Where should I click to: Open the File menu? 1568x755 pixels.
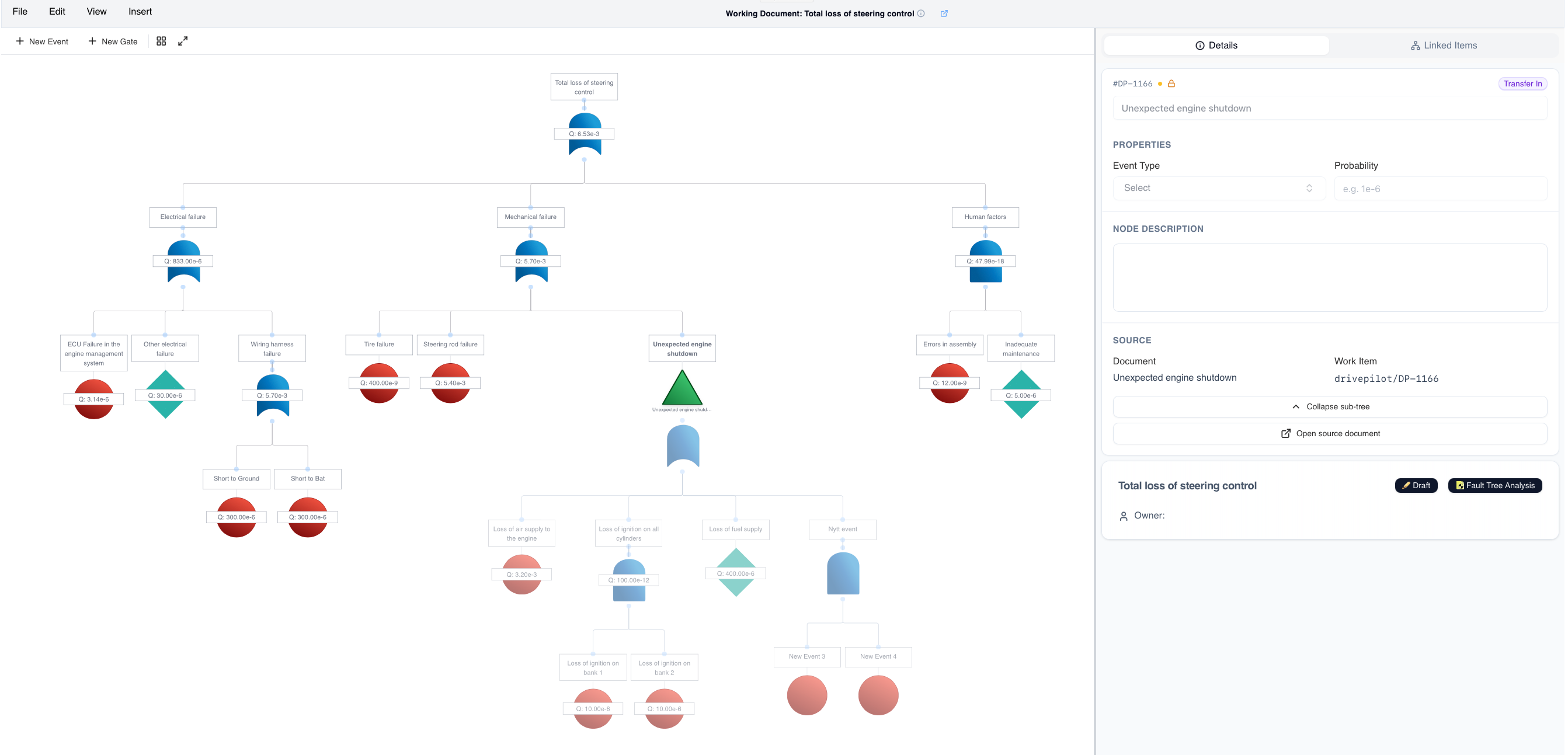20,12
